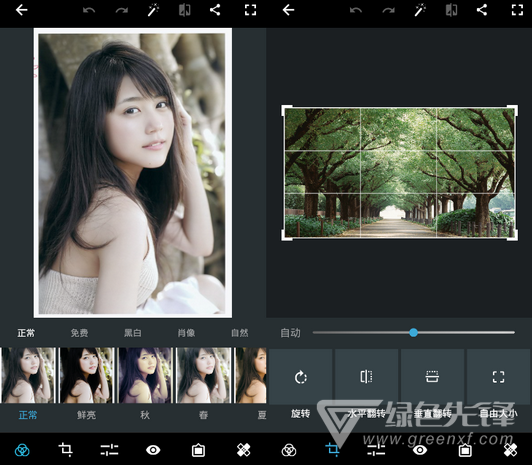532x466 pixels.
Task: Share the portrait photo from the filter screen
Action: (215, 10)
